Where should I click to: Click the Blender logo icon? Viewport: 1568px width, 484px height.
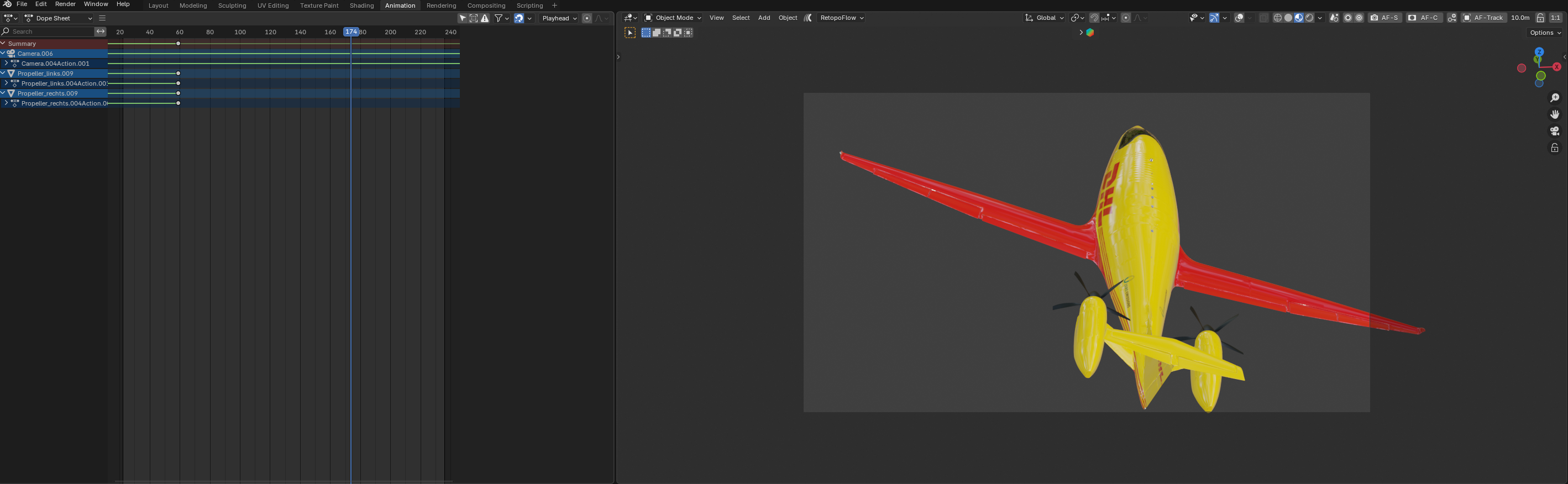[x=7, y=4]
